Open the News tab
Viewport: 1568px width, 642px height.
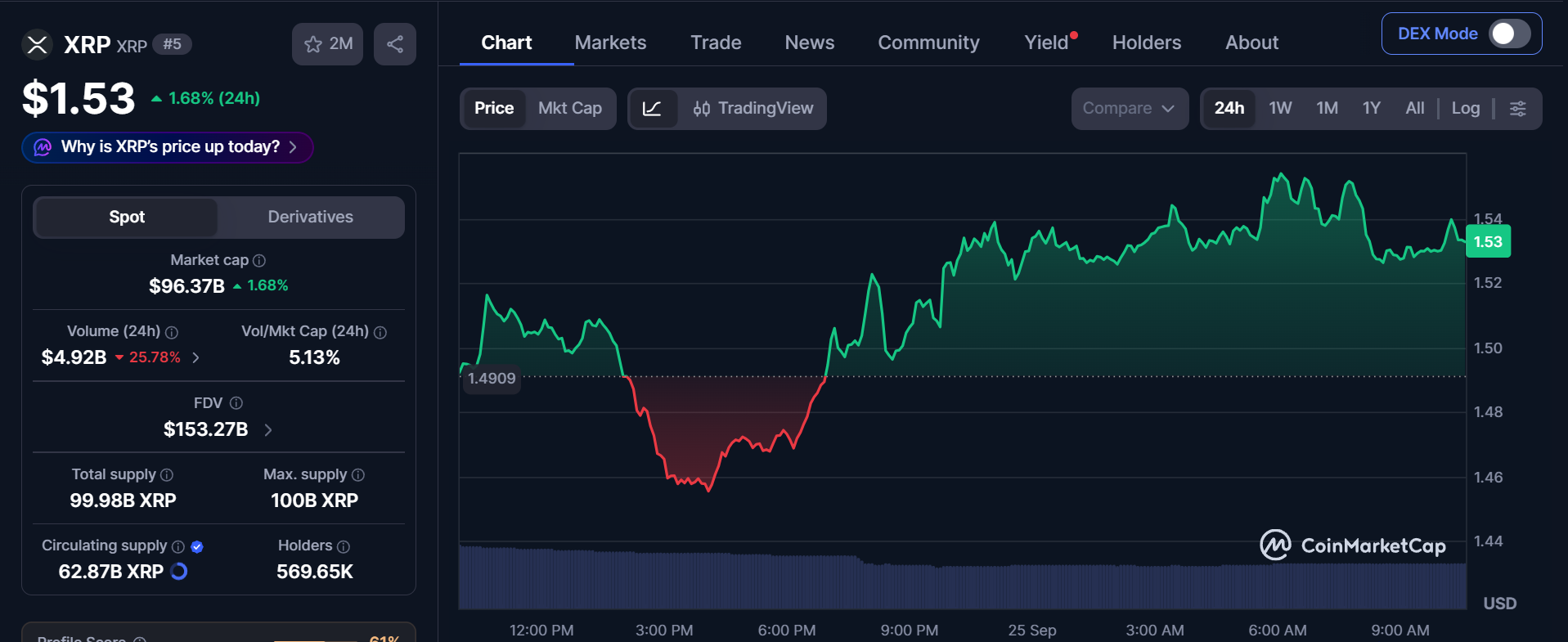click(x=809, y=43)
